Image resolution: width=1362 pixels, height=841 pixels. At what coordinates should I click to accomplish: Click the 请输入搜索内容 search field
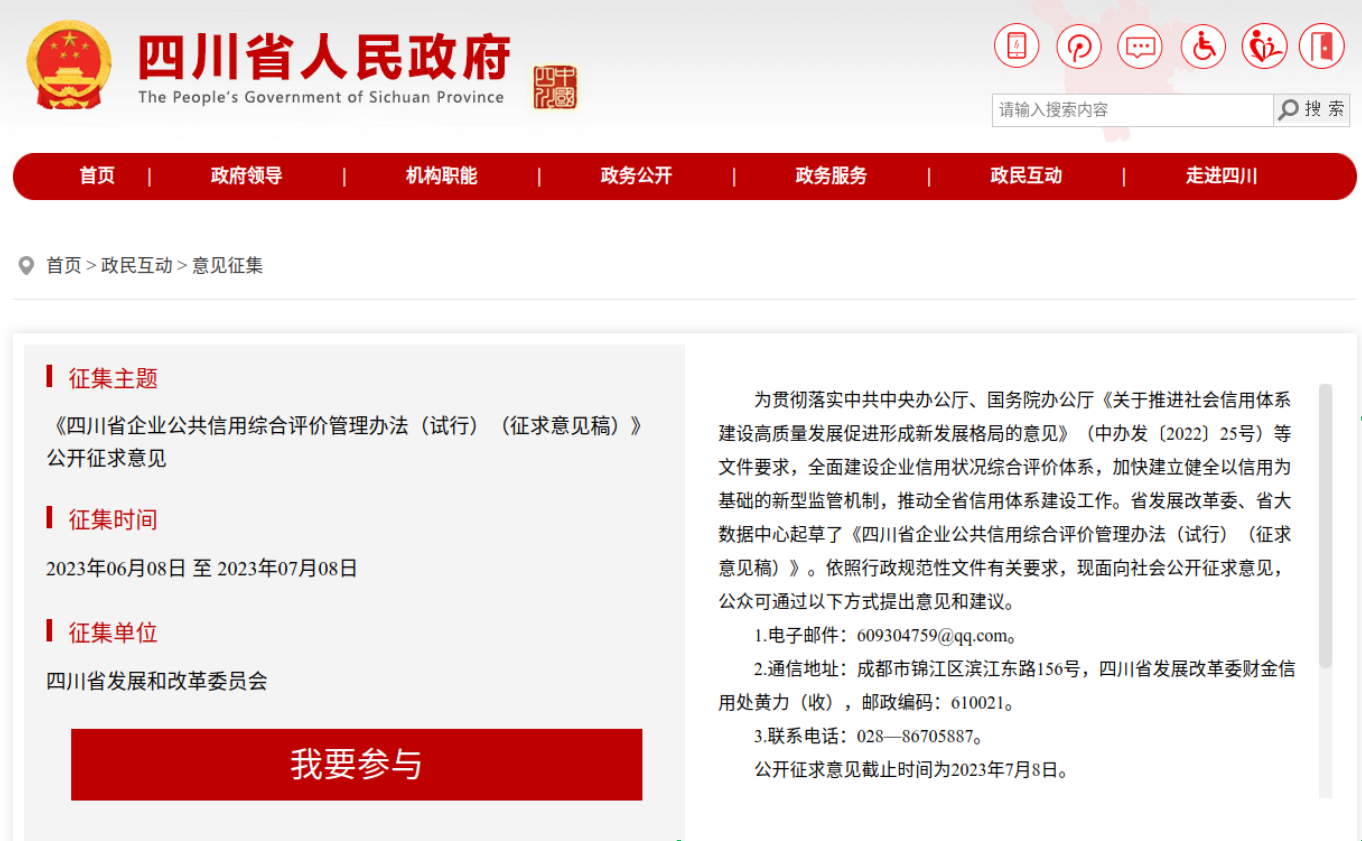pyautogui.click(x=1132, y=110)
